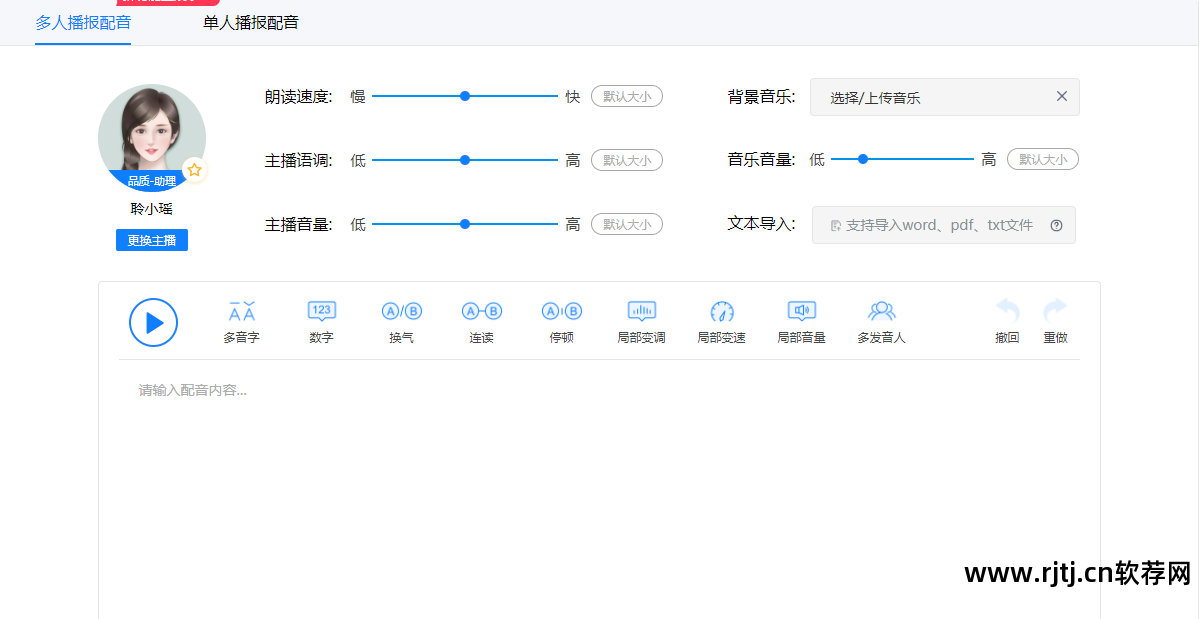Image resolution: width=1200 pixels, height=619 pixels.
Task: Click the 主播语调 slider handle
Action: [x=465, y=160]
